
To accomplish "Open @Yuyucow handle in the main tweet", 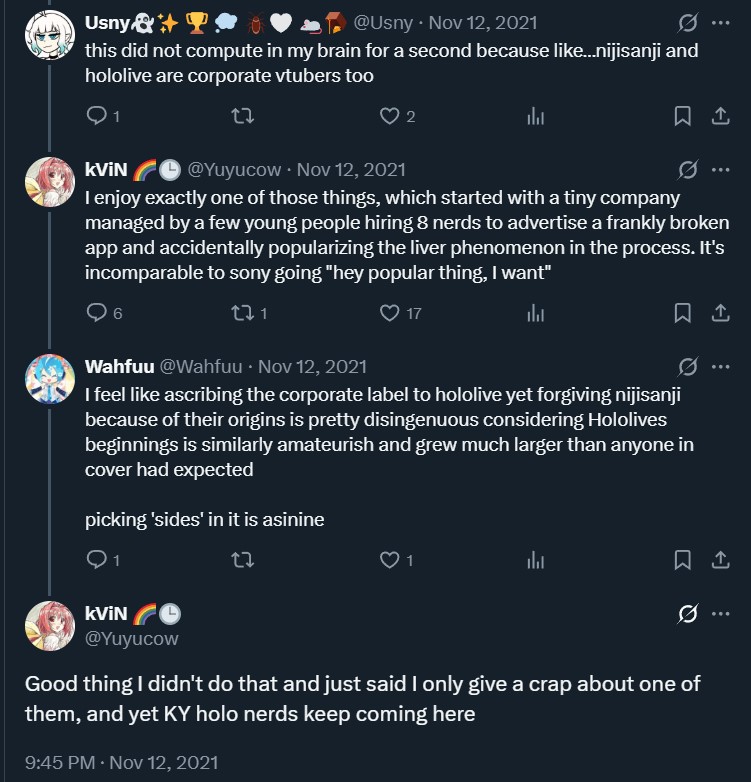I will [x=131, y=637].
